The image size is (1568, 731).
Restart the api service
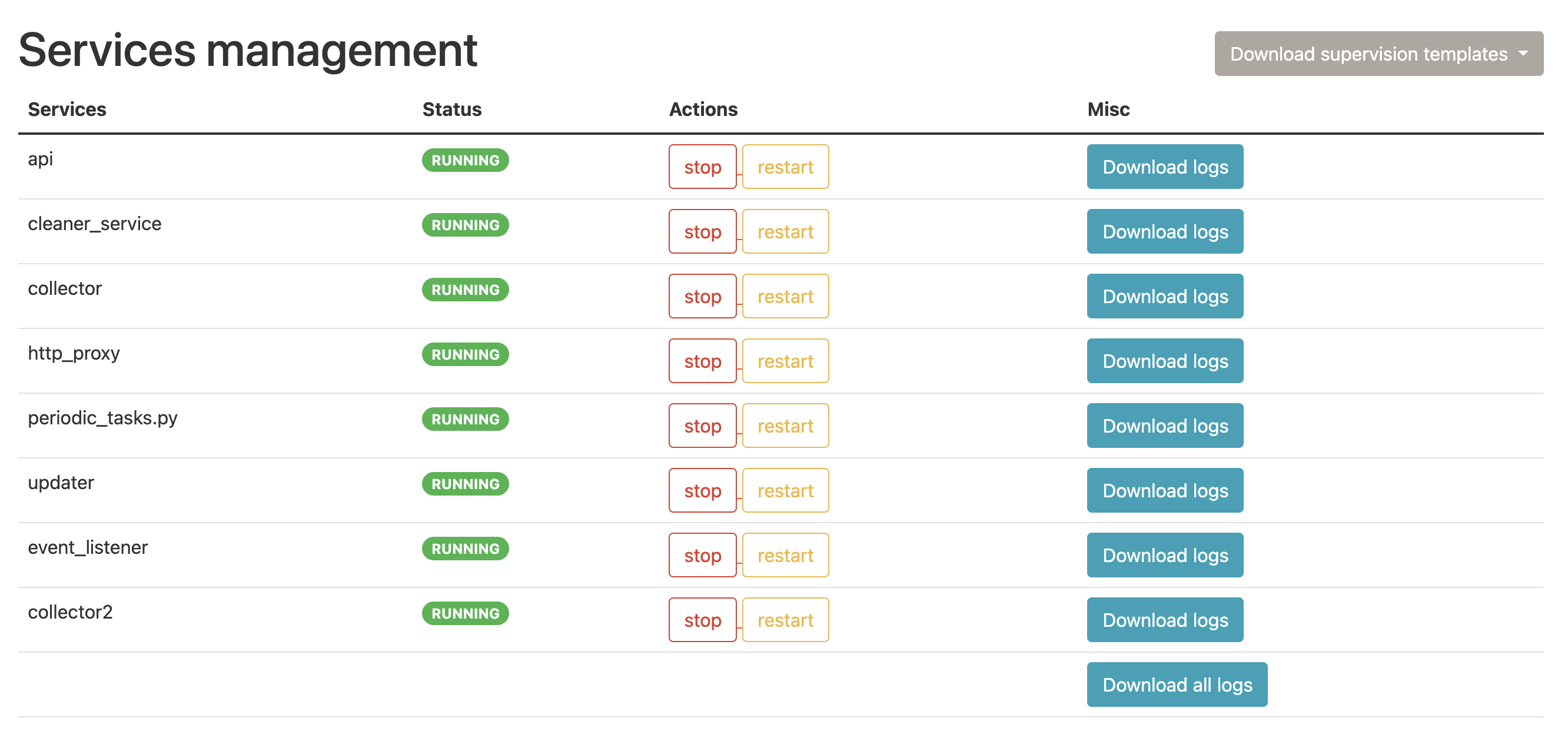[x=785, y=167]
